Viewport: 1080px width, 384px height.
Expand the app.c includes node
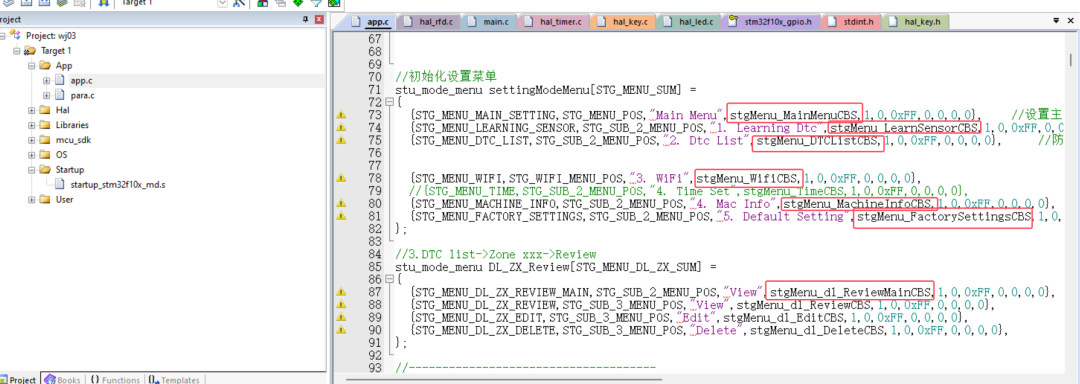point(47,81)
